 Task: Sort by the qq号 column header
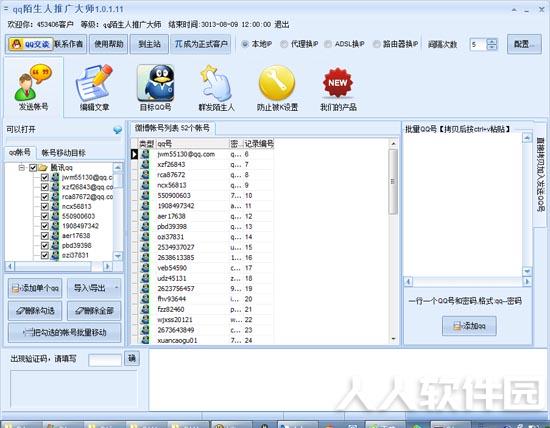[192, 143]
